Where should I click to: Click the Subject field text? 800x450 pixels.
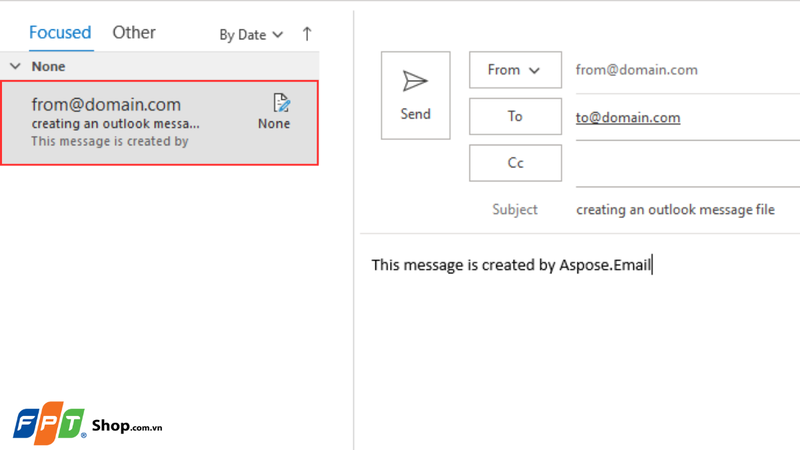tap(676, 210)
